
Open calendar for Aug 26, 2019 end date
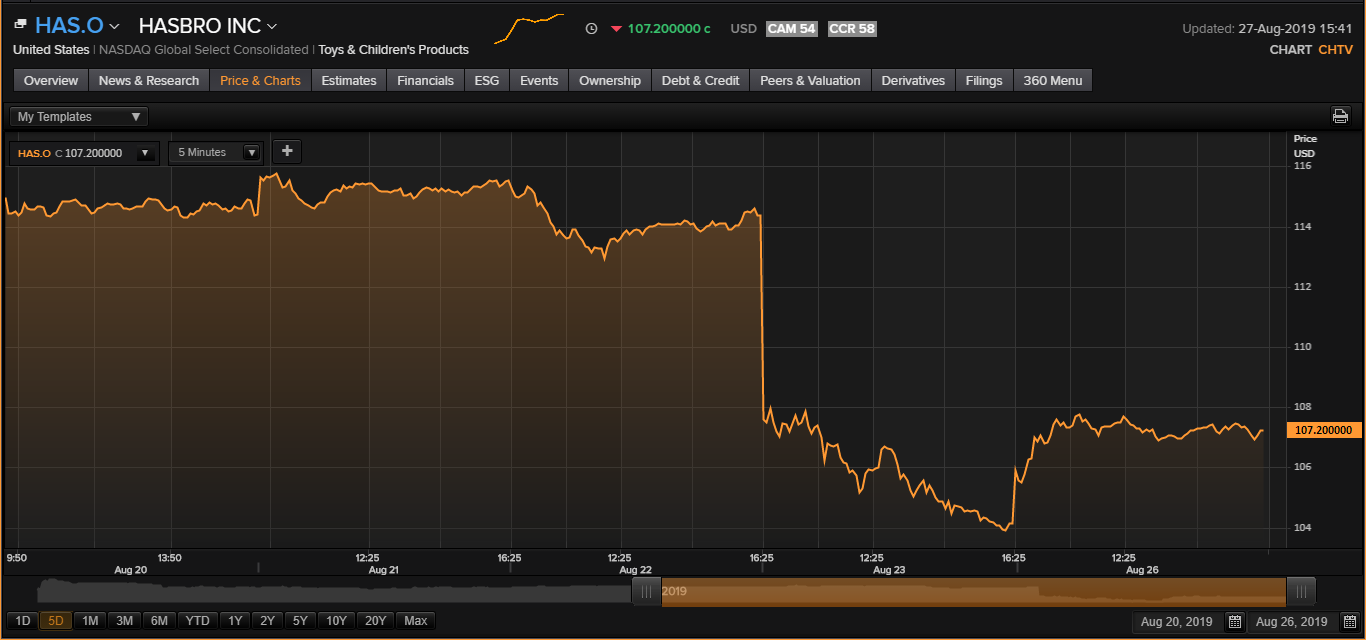(x=1350, y=622)
